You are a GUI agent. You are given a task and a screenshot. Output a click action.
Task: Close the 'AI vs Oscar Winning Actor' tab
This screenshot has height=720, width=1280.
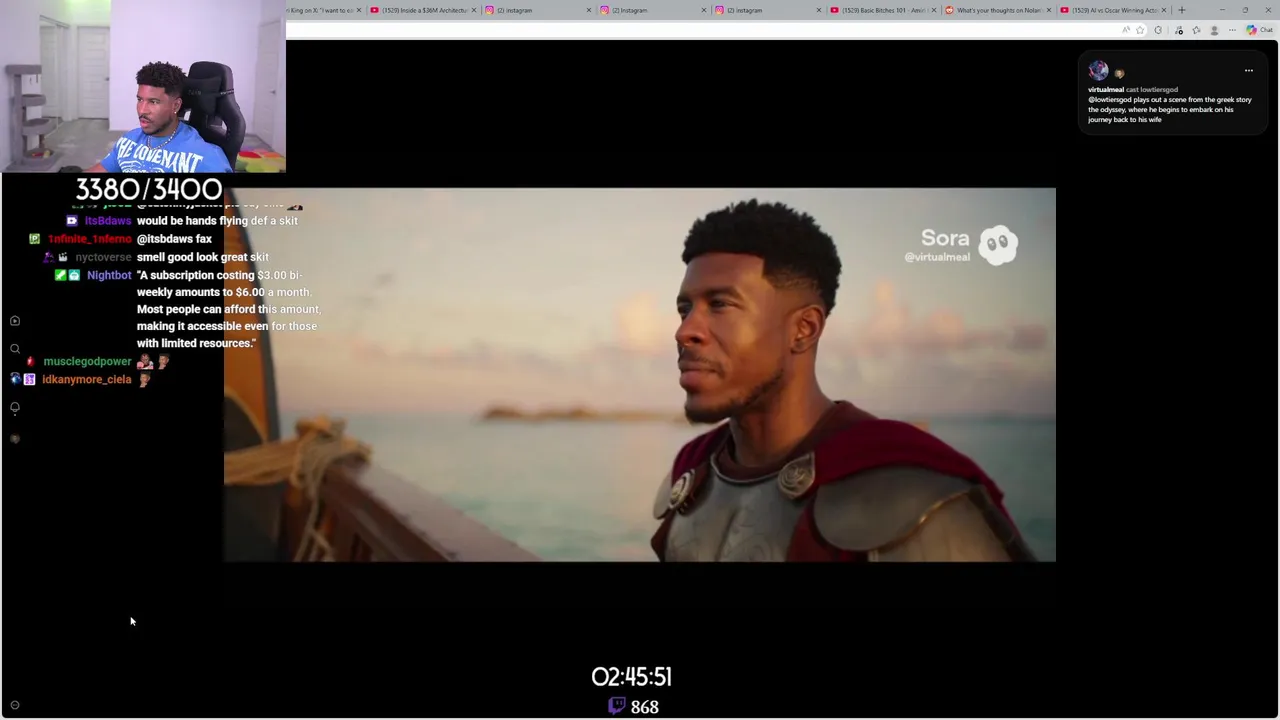1164,10
